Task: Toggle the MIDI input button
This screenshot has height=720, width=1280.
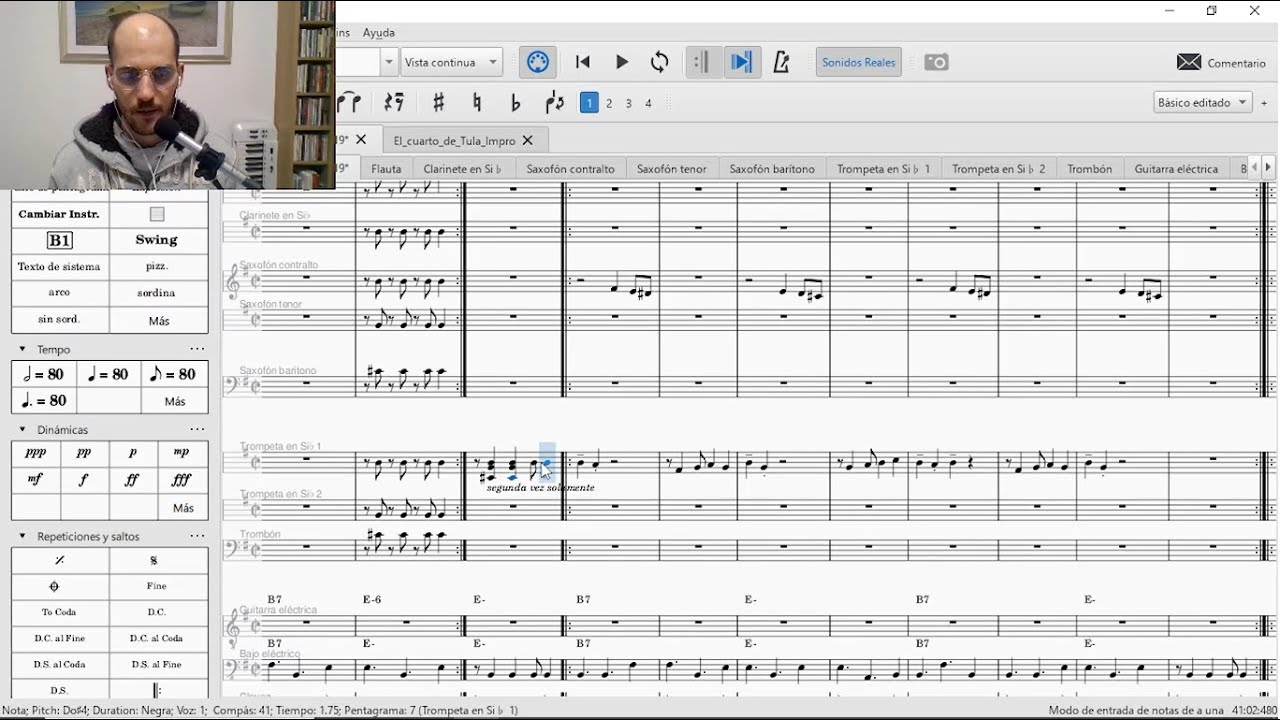Action: tap(538, 62)
